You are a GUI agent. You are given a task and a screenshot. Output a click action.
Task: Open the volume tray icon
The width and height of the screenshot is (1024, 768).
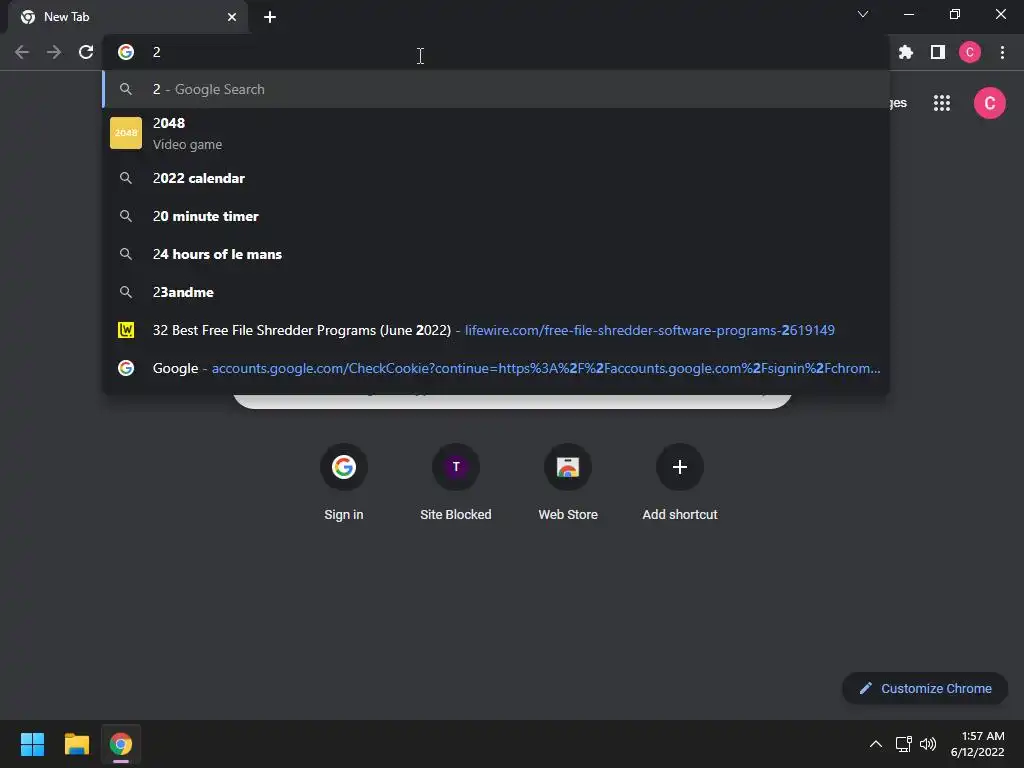(x=928, y=744)
